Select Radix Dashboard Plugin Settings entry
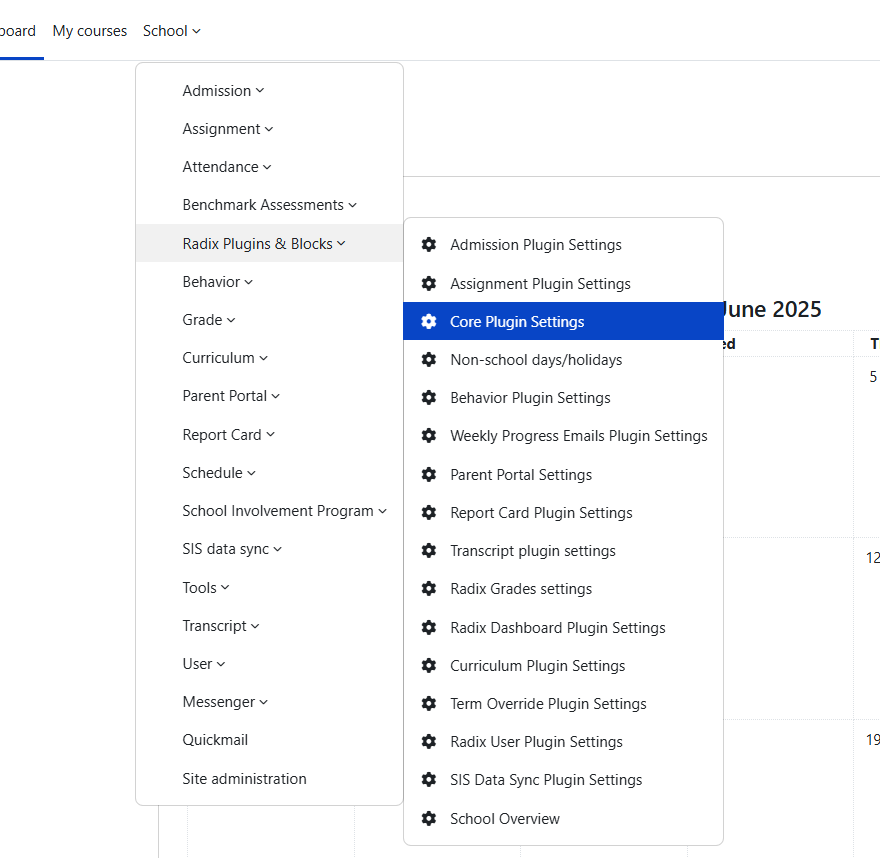Viewport: 880px width, 858px height. coord(557,628)
